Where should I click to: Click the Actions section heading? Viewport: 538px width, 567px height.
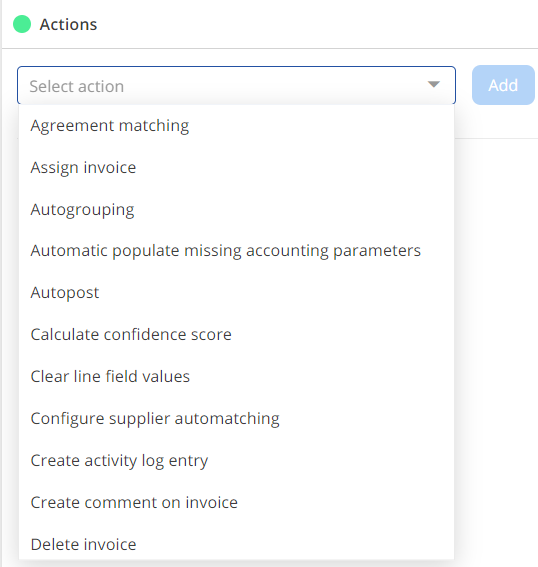(68, 25)
